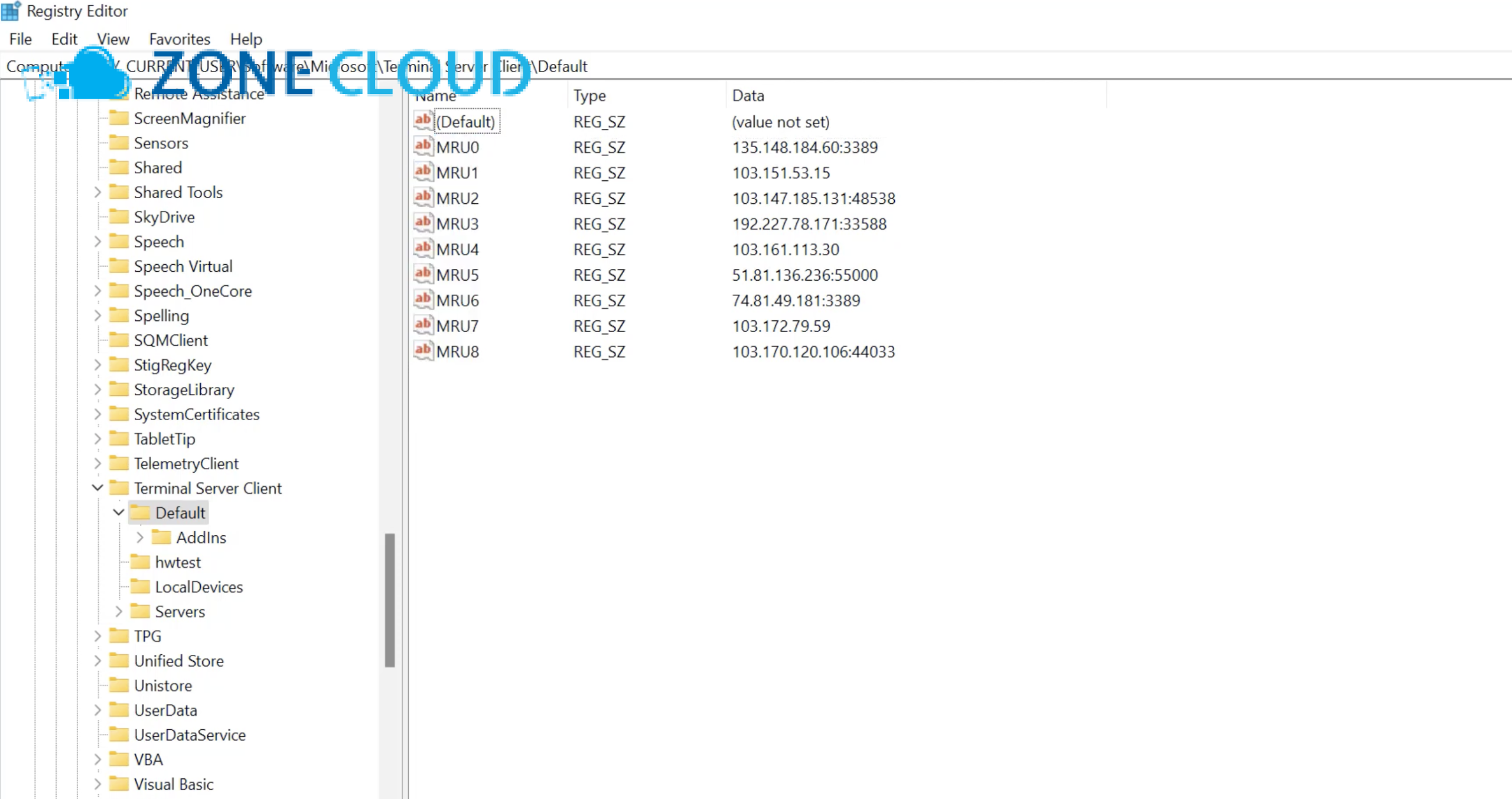Open the Edit menu
This screenshot has width=1512, height=799.
(64, 39)
